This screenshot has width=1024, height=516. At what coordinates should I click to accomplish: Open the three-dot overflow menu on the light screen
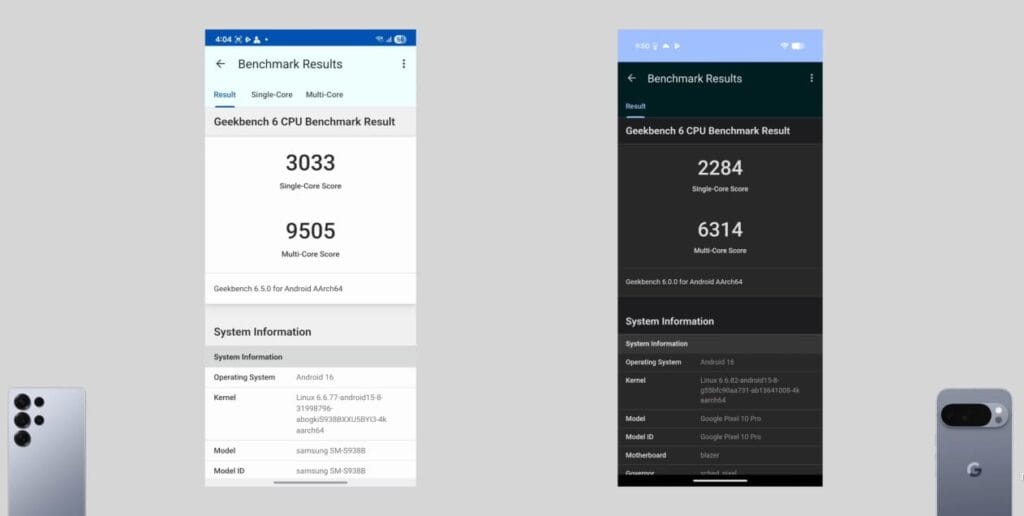(x=404, y=64)
